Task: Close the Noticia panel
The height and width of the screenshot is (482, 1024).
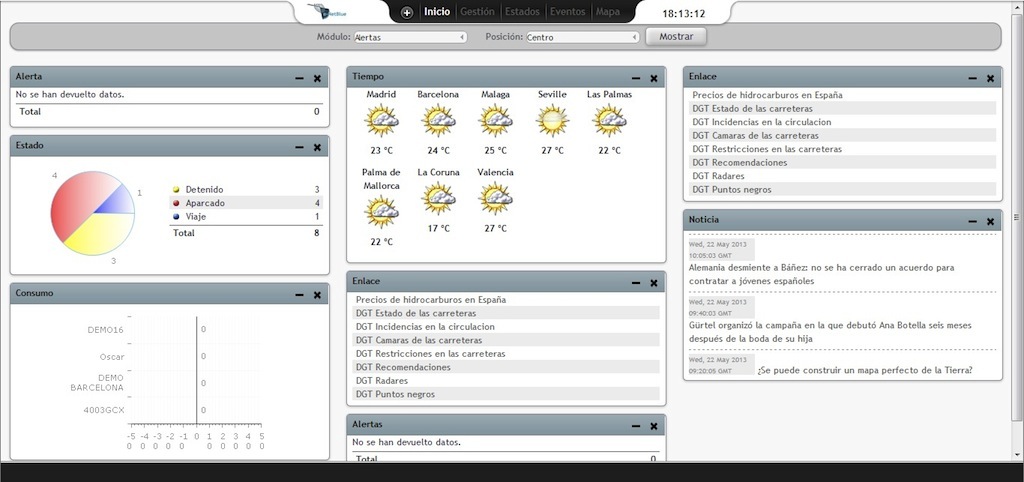Action: point(990,221)
